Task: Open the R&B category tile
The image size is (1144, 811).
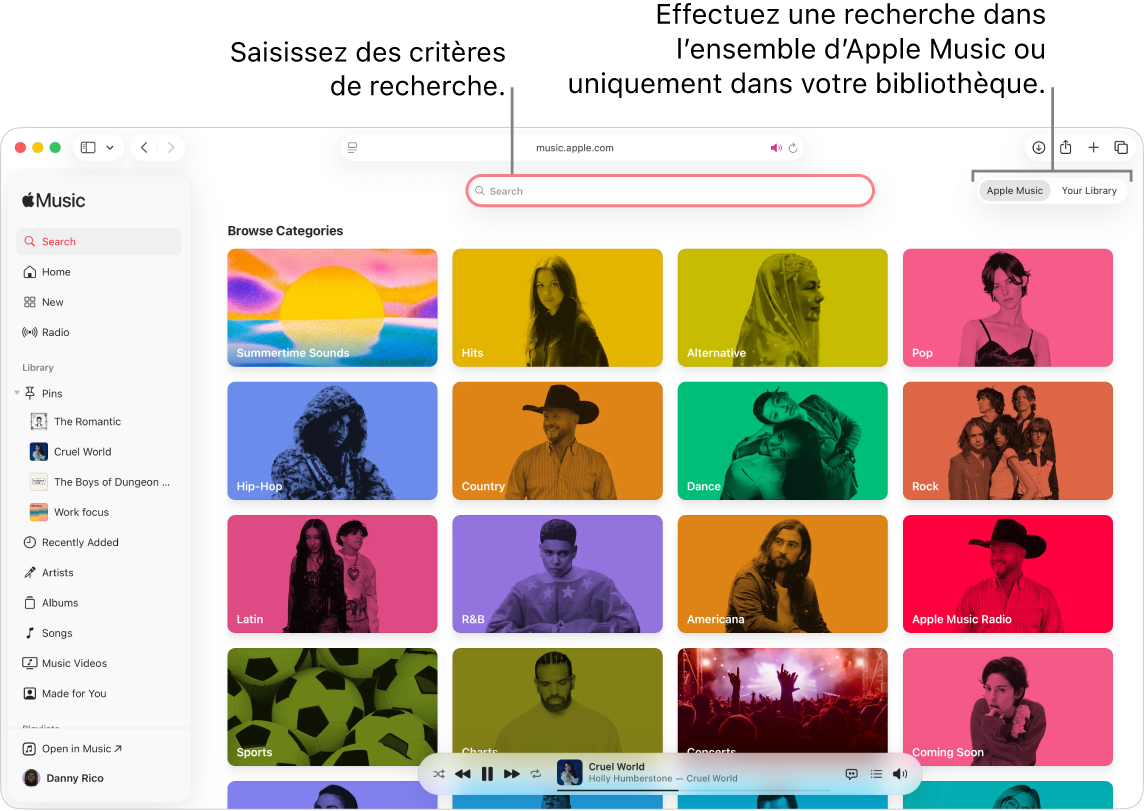Action: click(557, 574)
